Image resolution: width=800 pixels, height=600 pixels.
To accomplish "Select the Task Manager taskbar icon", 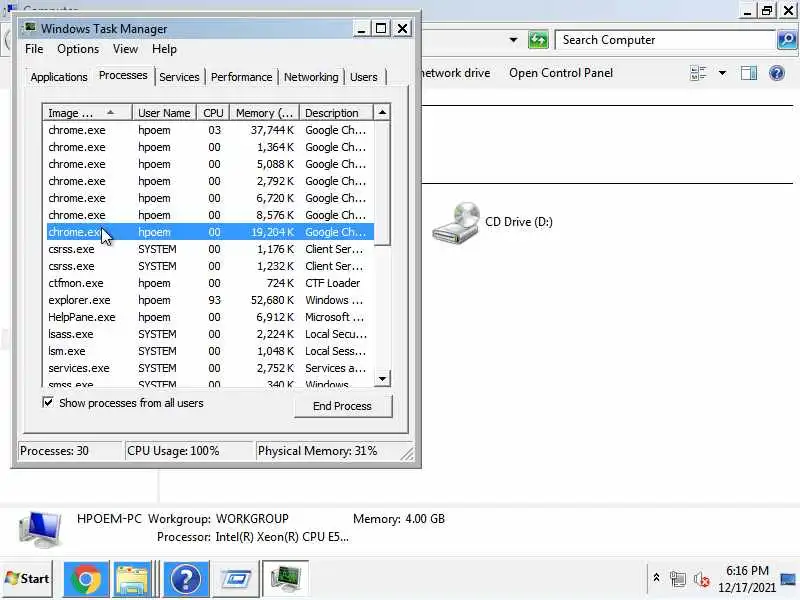I will [285, 579].
